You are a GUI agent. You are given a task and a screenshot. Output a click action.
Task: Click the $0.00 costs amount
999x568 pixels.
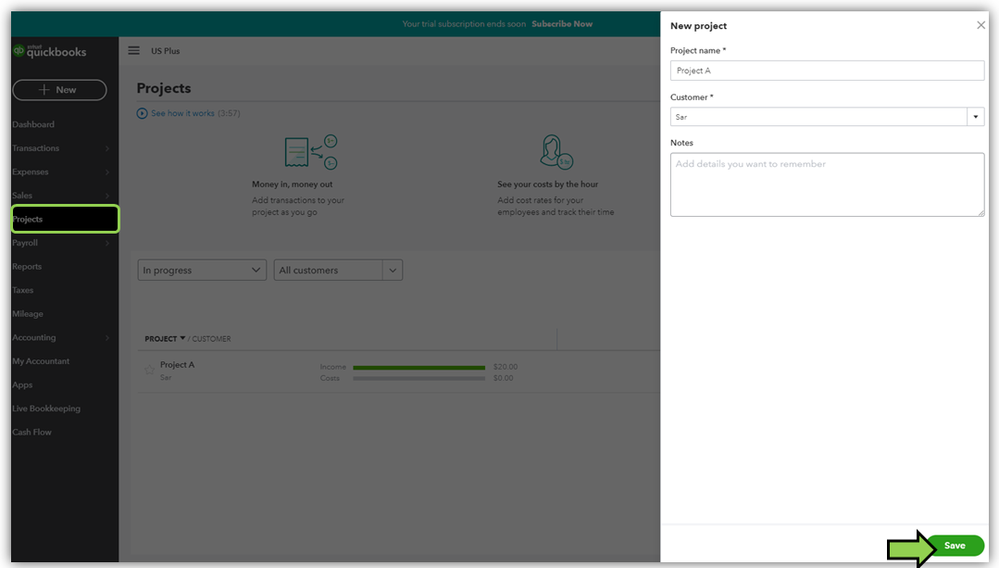tap(503, 378)
